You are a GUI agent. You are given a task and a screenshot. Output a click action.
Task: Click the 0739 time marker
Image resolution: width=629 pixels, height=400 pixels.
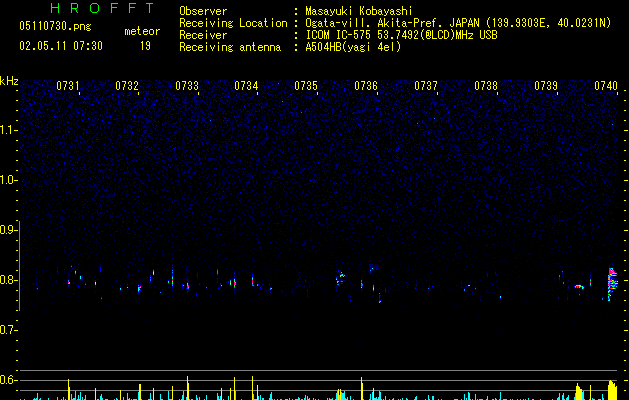[546, 86]
